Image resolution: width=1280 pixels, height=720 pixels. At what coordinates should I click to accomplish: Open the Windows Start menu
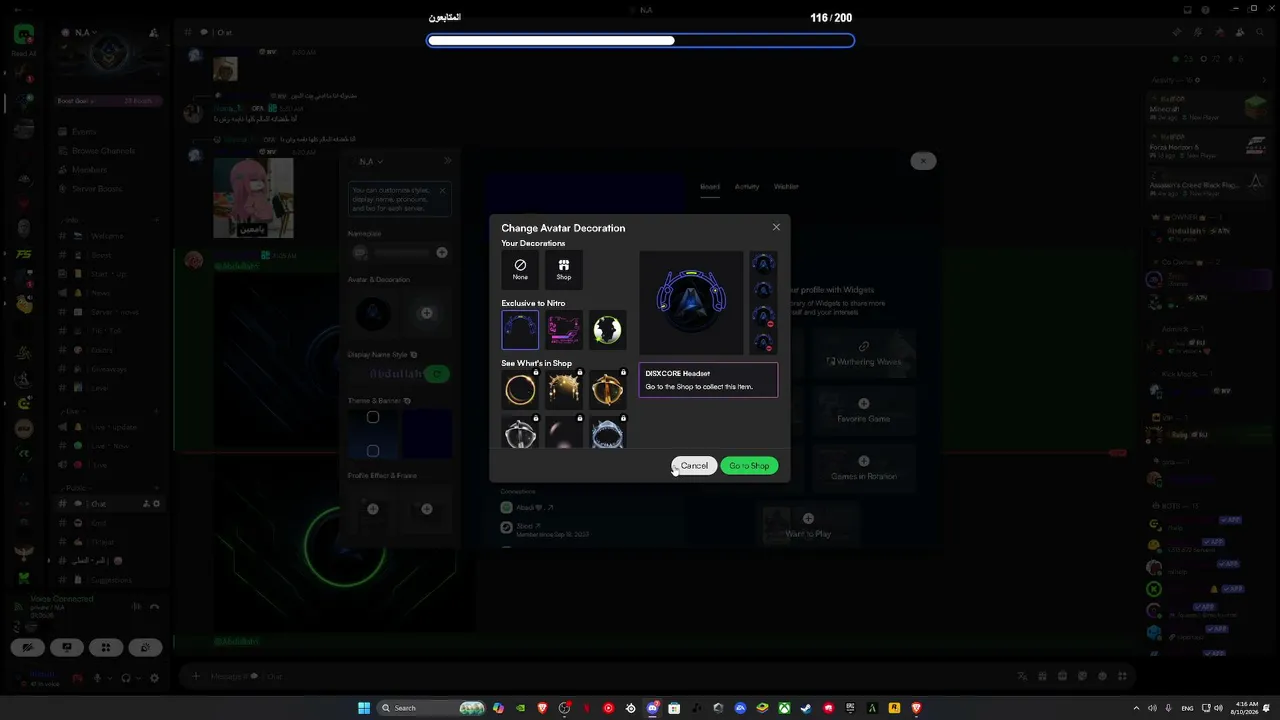click(x=364, y=708)
